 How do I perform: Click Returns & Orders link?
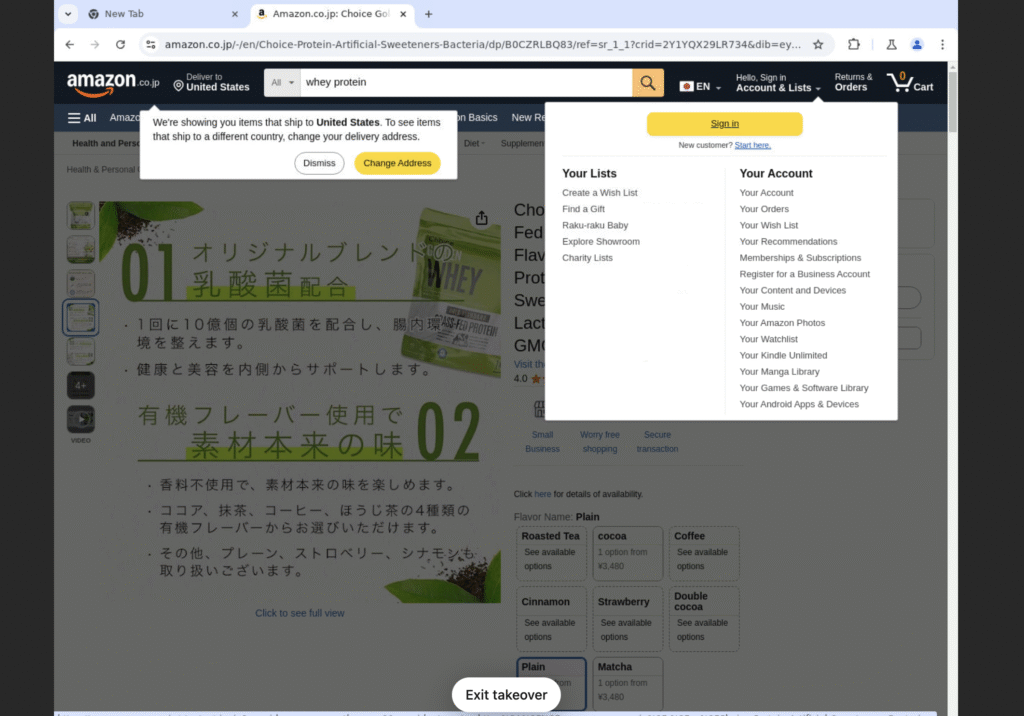click(853, 83)
